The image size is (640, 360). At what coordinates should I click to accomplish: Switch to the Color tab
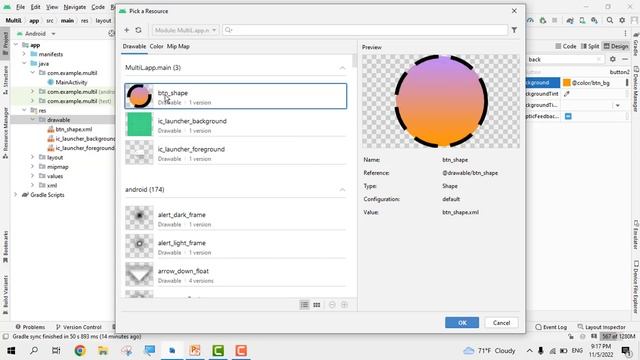(x=156, y=47)
